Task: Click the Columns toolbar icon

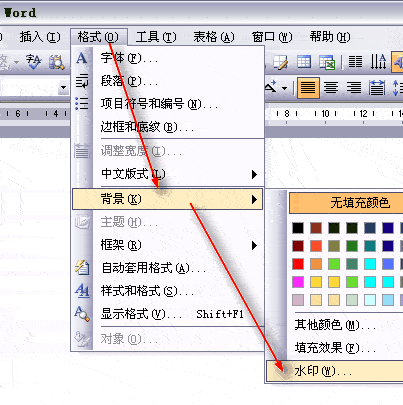Action: click(x=355, y=62)
